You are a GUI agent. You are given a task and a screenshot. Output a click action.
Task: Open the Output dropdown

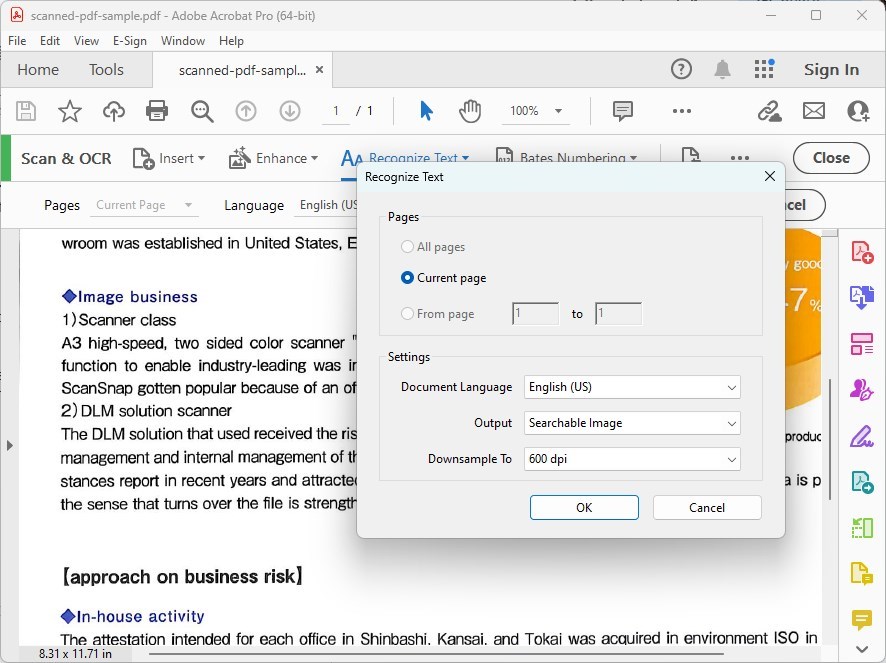pos(632,423)
